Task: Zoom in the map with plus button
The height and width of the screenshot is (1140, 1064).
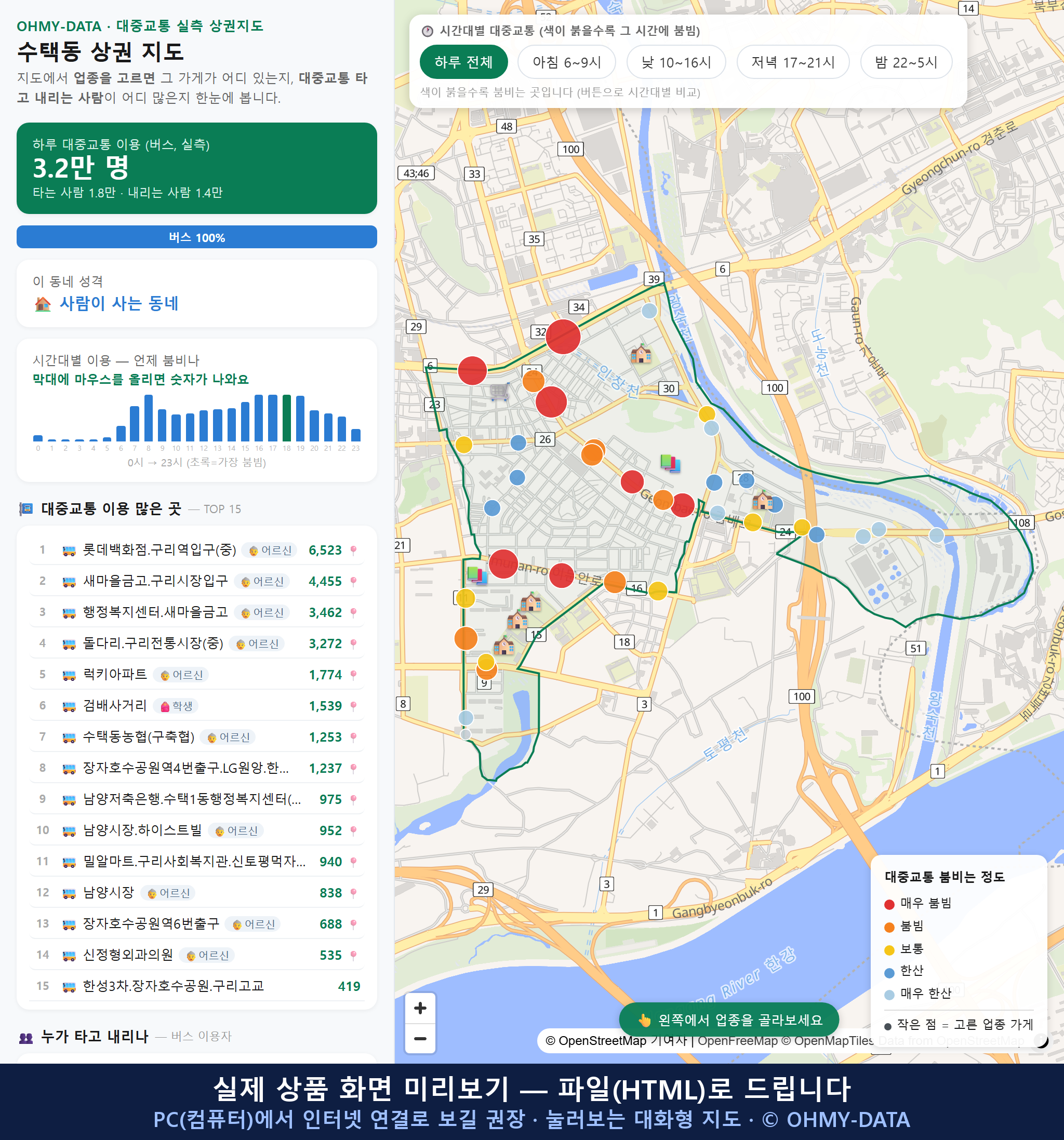Action: point(420,1008)
